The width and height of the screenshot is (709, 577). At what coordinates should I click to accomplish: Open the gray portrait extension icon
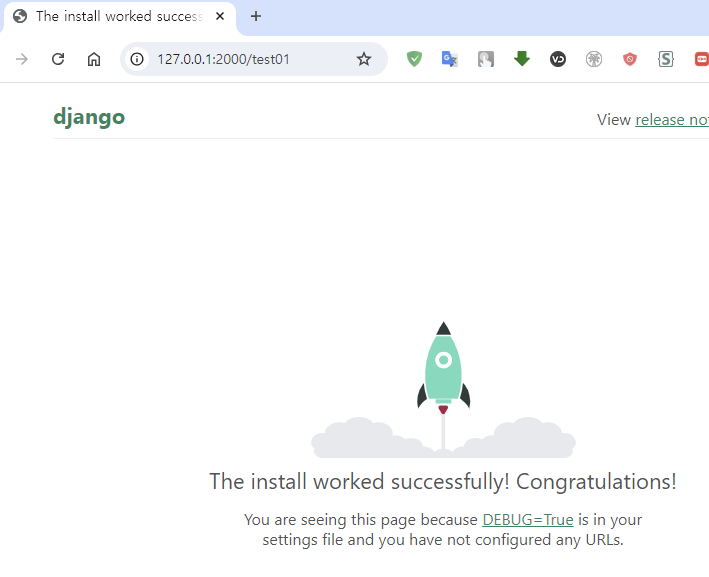[x=486, y=59]
